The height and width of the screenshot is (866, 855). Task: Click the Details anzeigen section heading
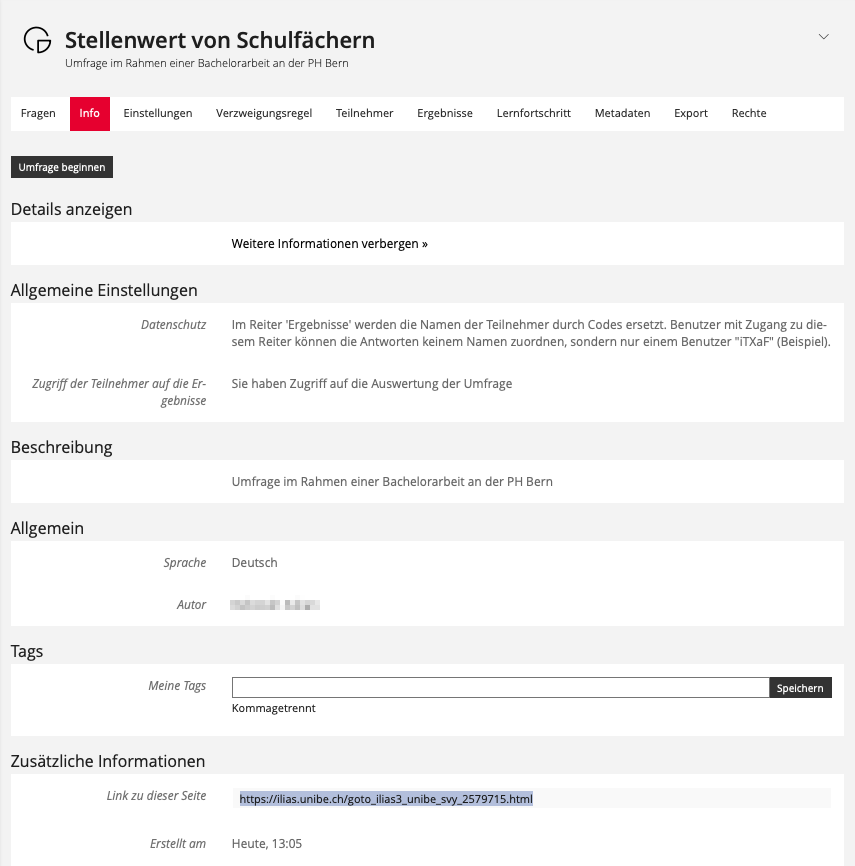[x=71, y=209]
